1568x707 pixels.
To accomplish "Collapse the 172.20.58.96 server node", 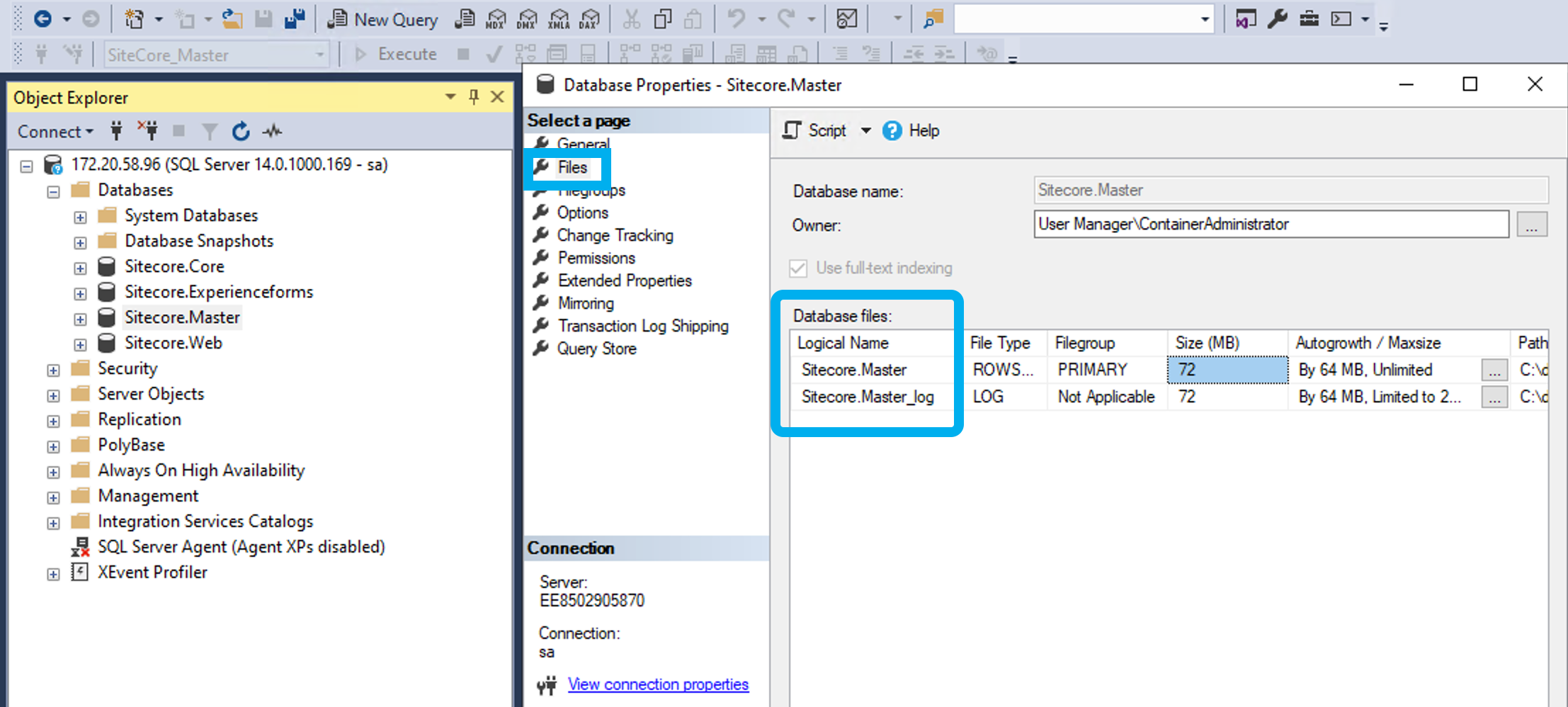I will pyautogui.click(x=27, y=166).
